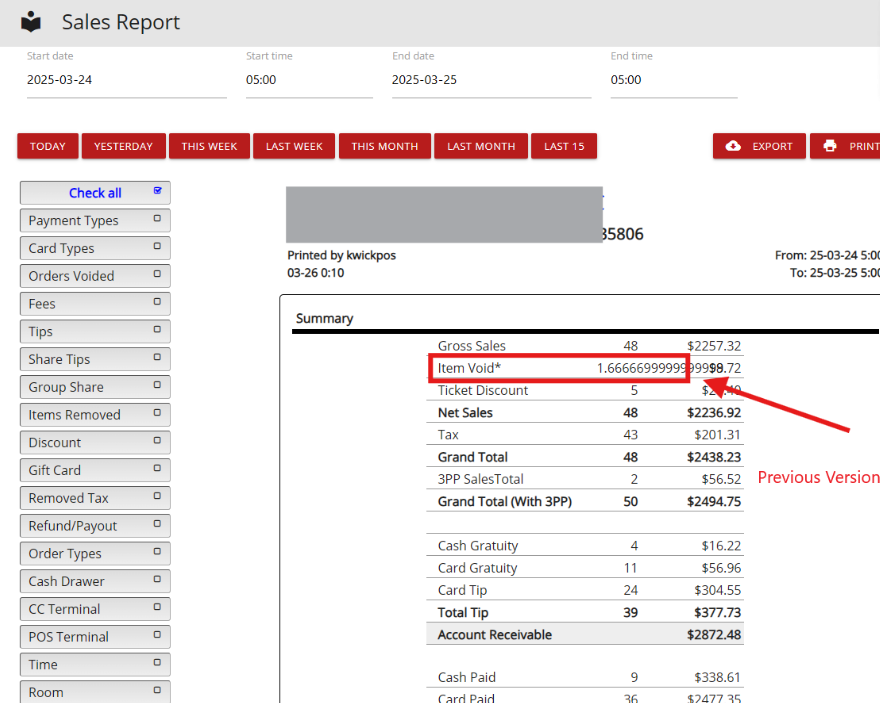The width and height of the screenshot is (880, 715).
Task: Click the app logo icon beside Sales Report
Action: [x=31, y=22]
